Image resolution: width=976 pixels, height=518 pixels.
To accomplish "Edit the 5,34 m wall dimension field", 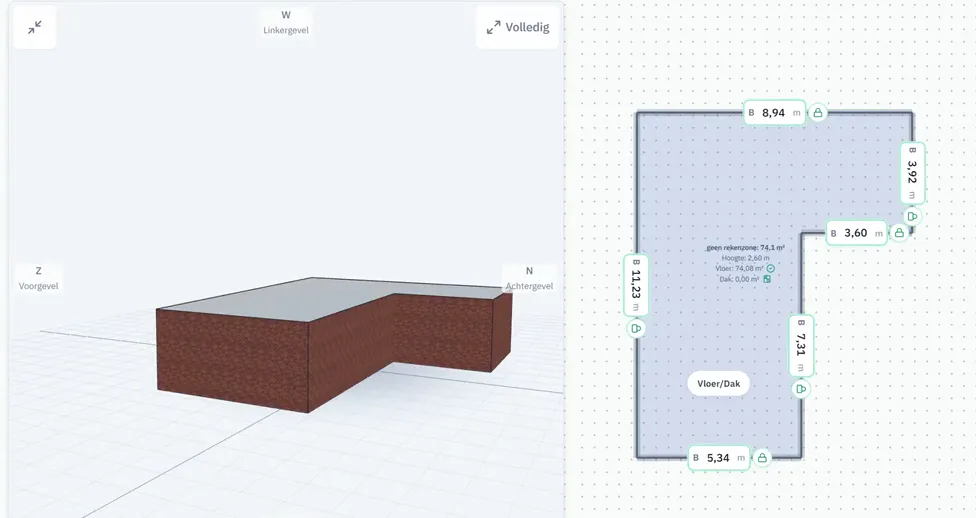I will (719, 458).
